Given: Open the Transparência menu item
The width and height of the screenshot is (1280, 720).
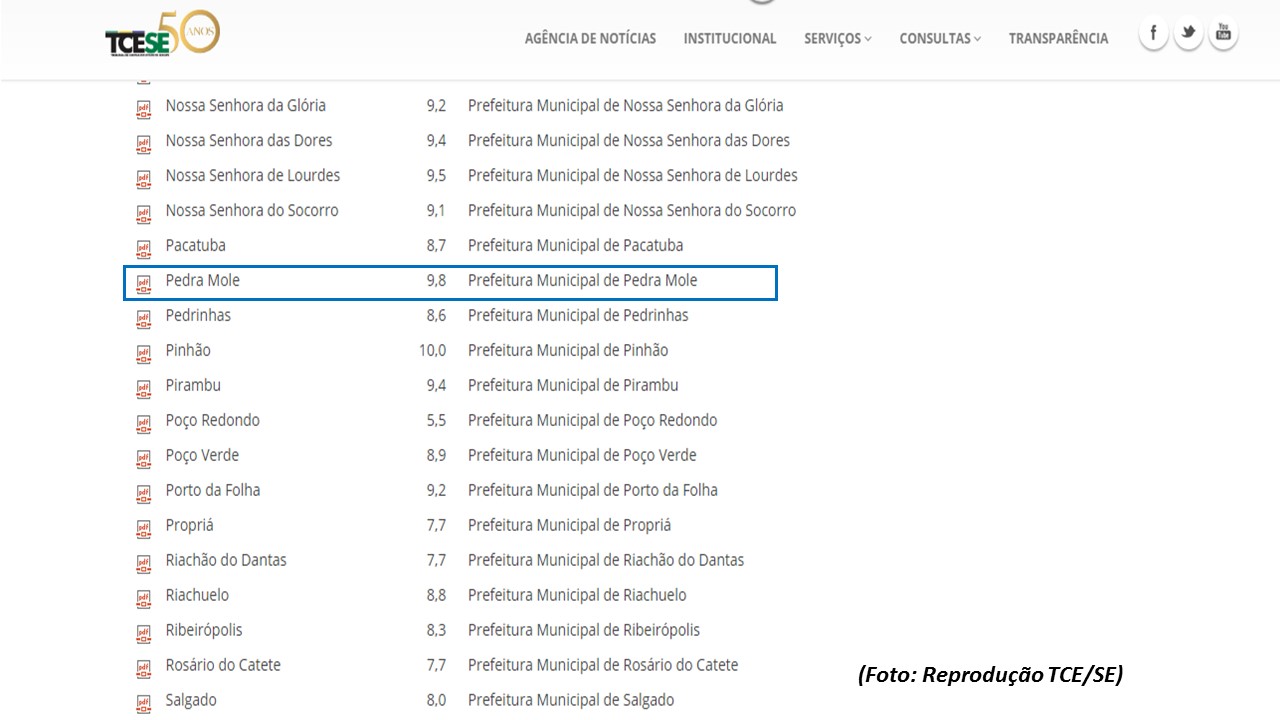Looking at the screenshot, I should (x=1058, y=38).
